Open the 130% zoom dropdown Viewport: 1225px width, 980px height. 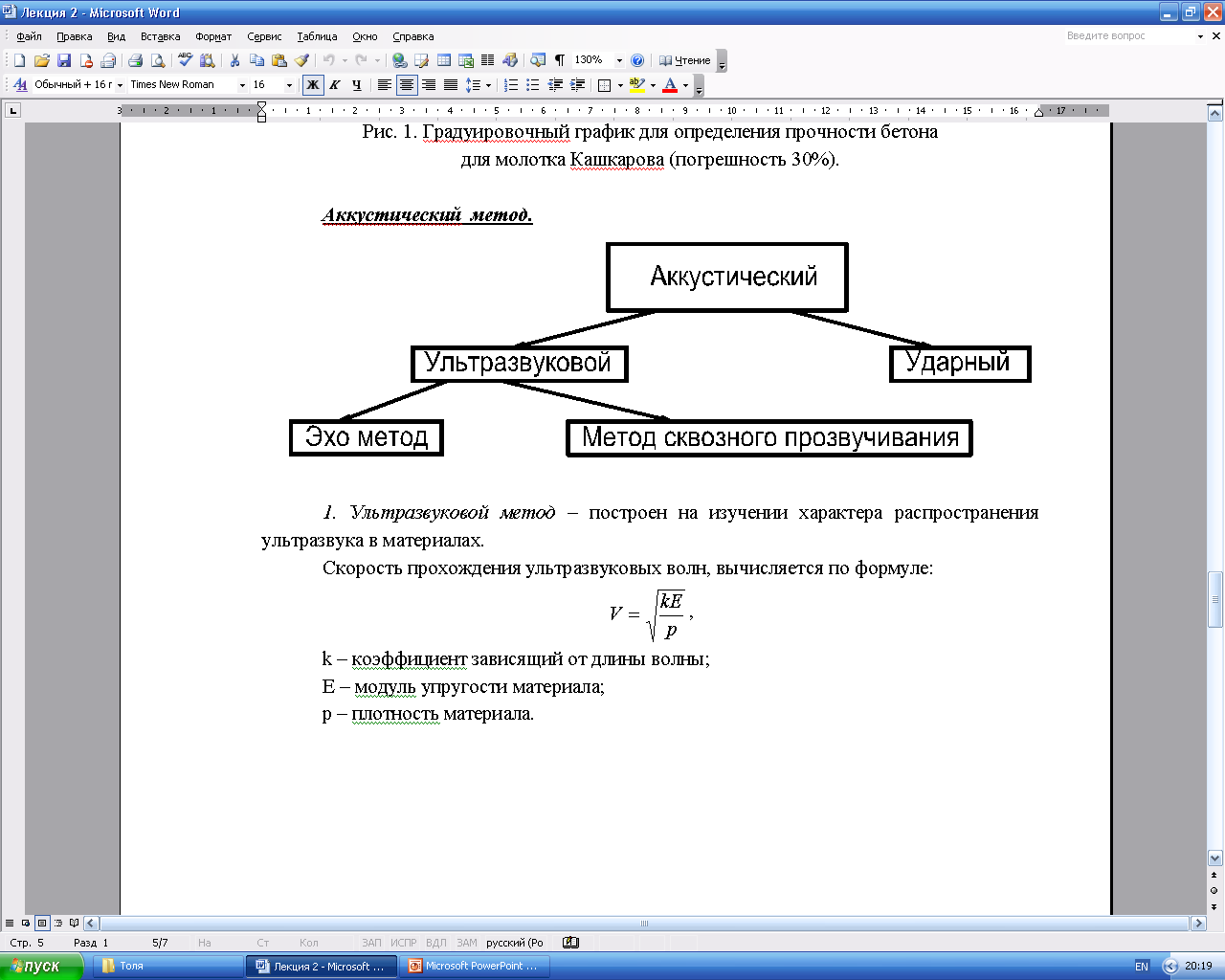(619, 60)
